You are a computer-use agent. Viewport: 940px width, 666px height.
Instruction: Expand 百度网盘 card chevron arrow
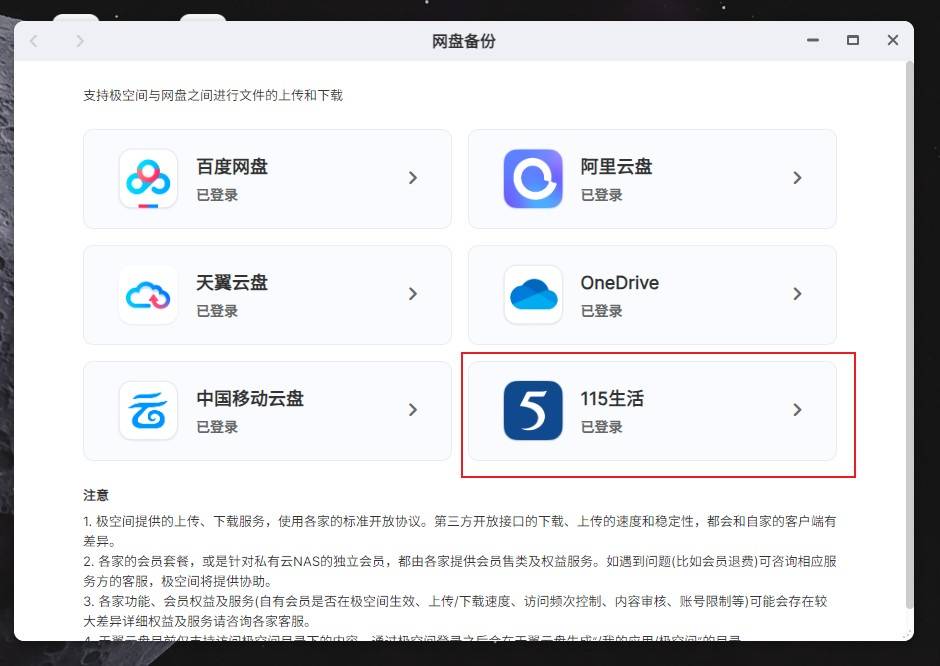coord(412,178)
